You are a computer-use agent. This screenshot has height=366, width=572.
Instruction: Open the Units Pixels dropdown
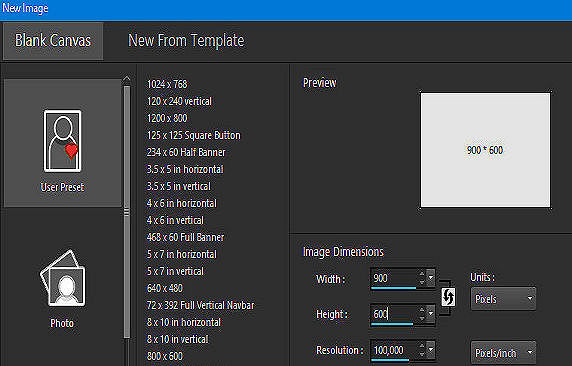click(503, 299)
